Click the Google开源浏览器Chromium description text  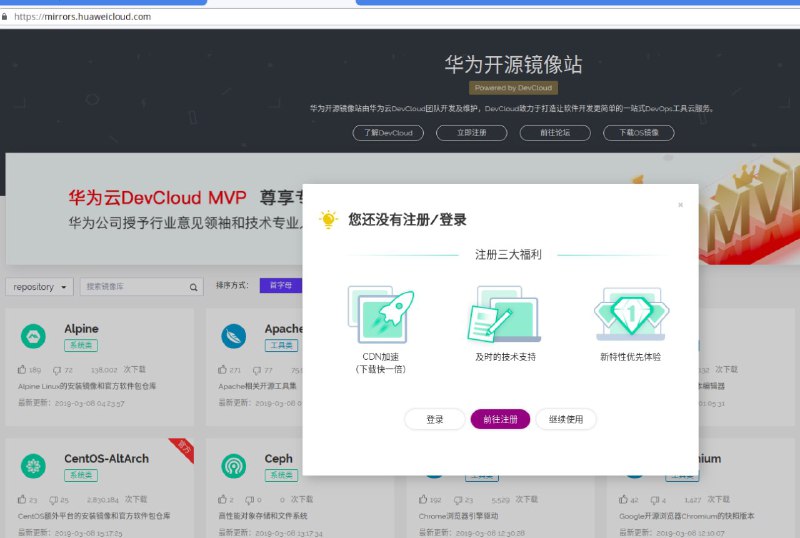pos(687,516)
